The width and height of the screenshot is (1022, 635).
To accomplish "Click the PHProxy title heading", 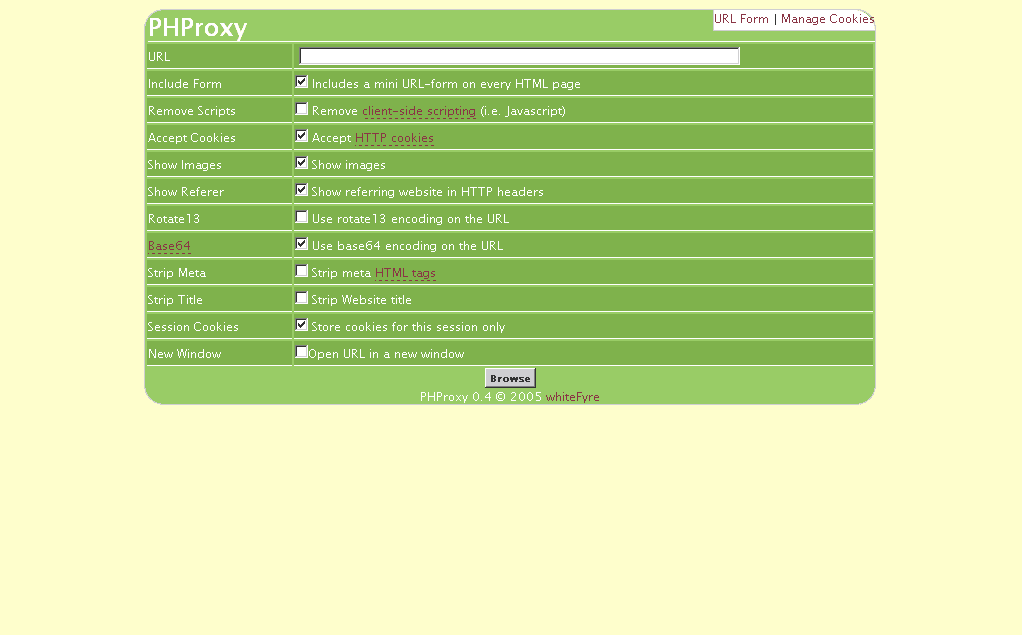I will coord(197,27).
